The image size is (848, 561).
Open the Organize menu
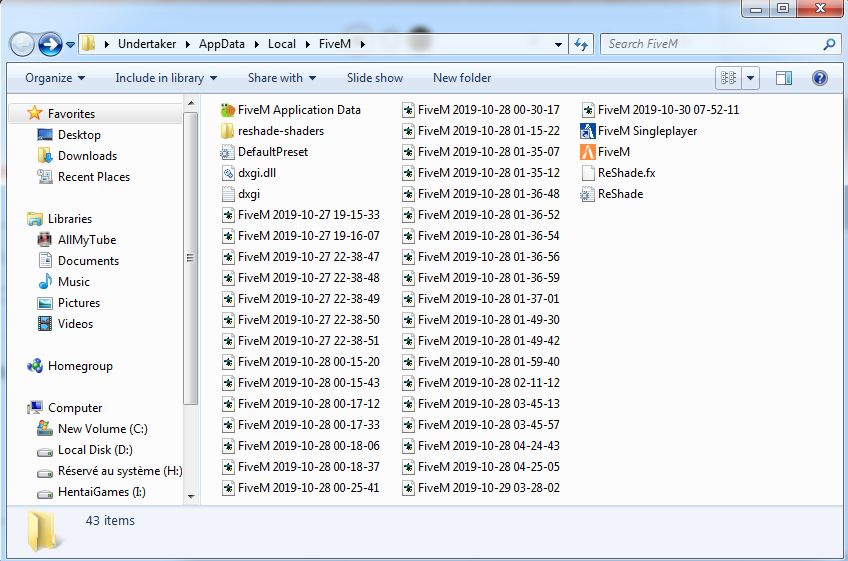pyautogui.click(x=55, y=78)
